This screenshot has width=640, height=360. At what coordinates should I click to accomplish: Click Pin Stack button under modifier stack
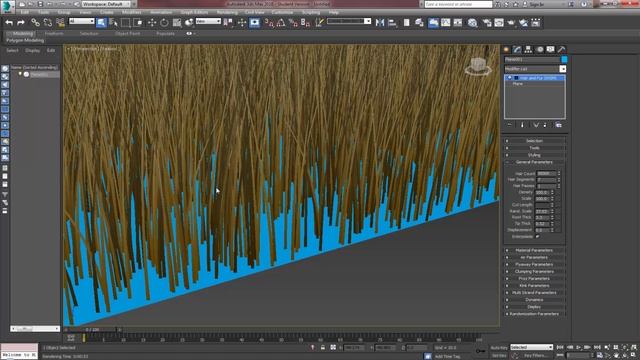click(509, 125)
